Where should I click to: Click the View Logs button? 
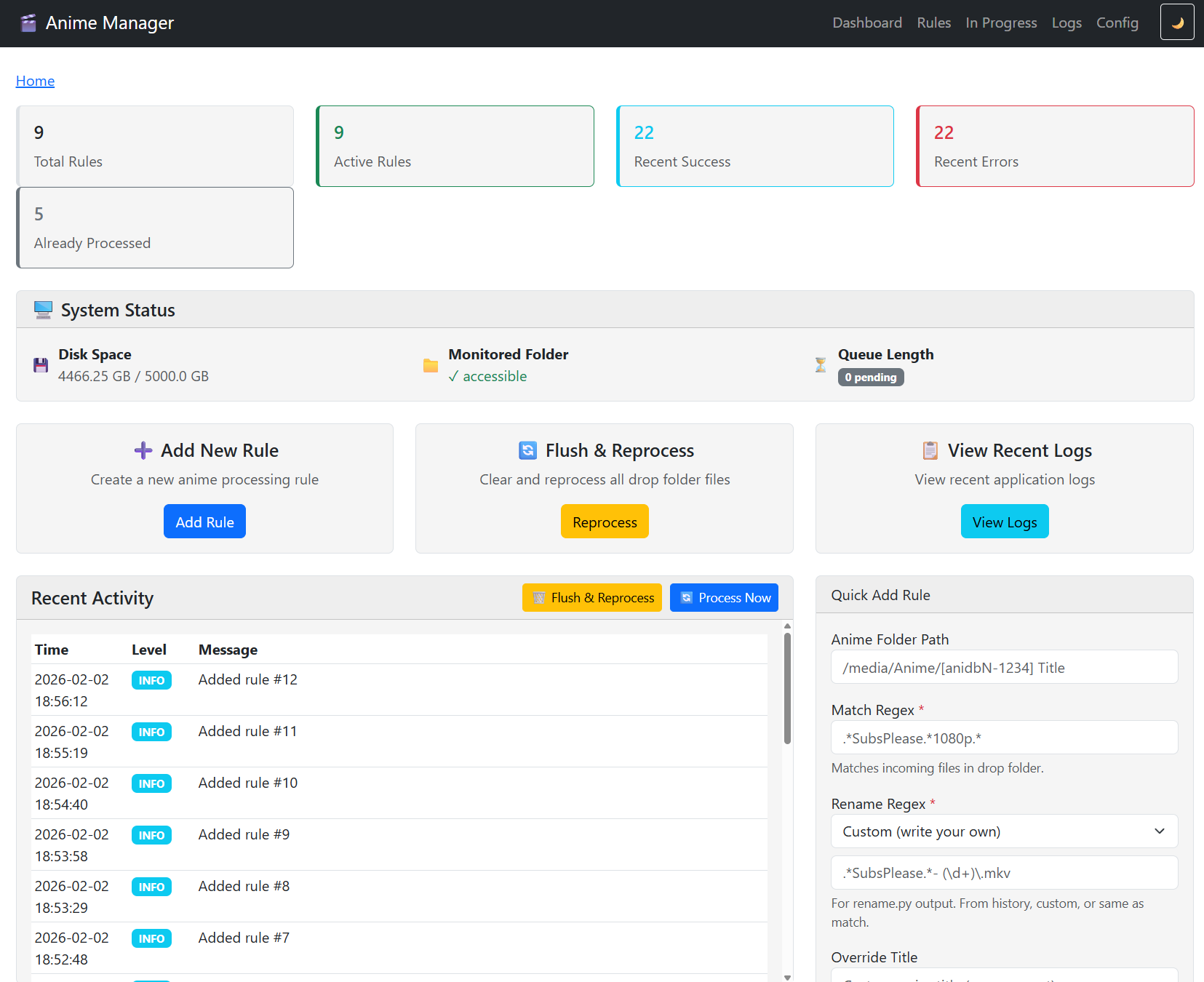1004,522
